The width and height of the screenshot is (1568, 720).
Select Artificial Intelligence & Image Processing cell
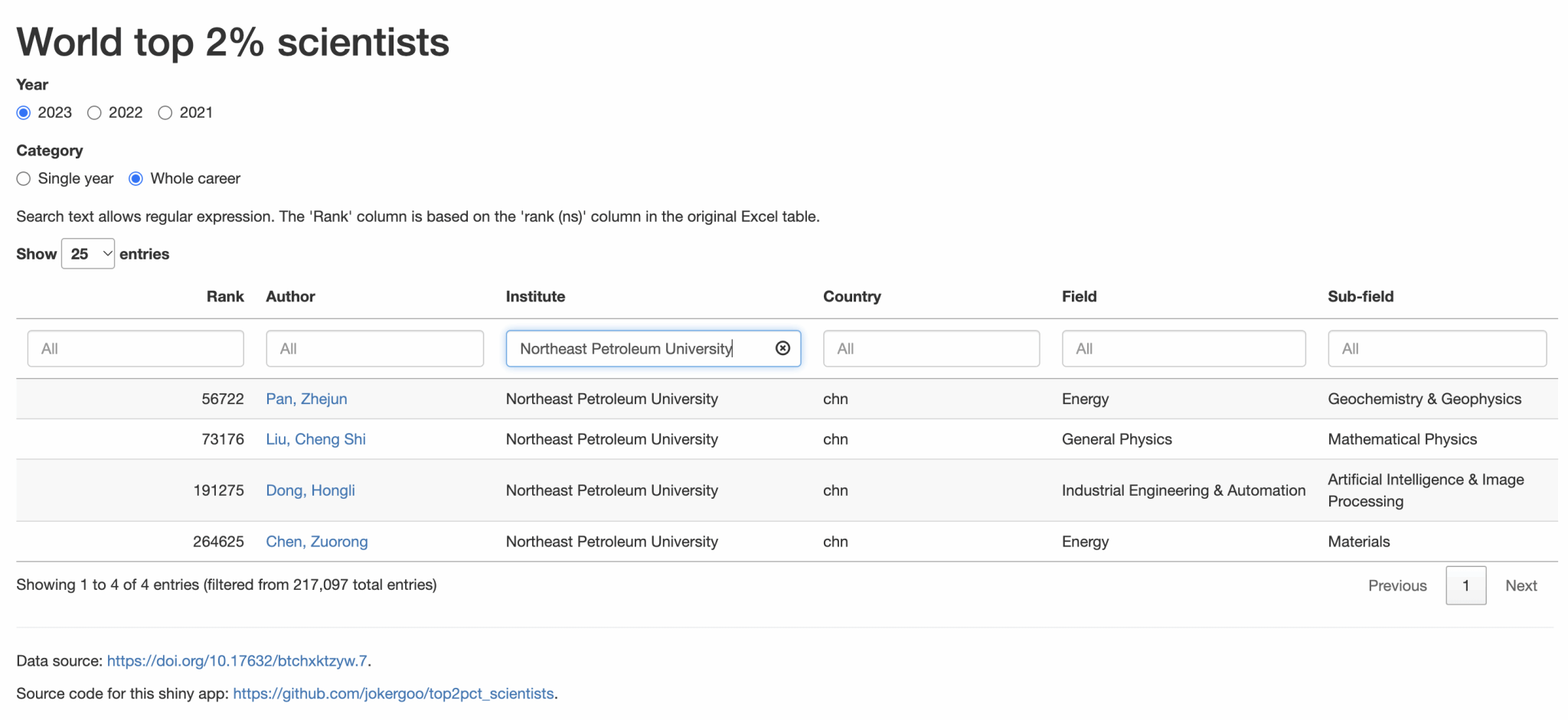pos(1426,490)
